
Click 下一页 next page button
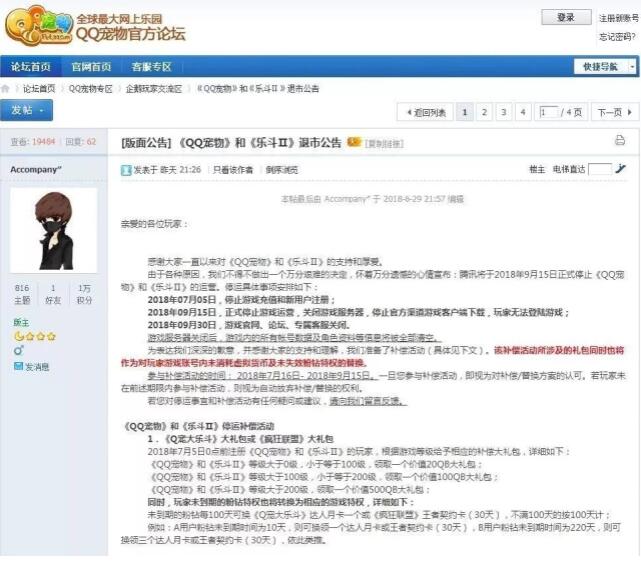(x=615, y=112)
